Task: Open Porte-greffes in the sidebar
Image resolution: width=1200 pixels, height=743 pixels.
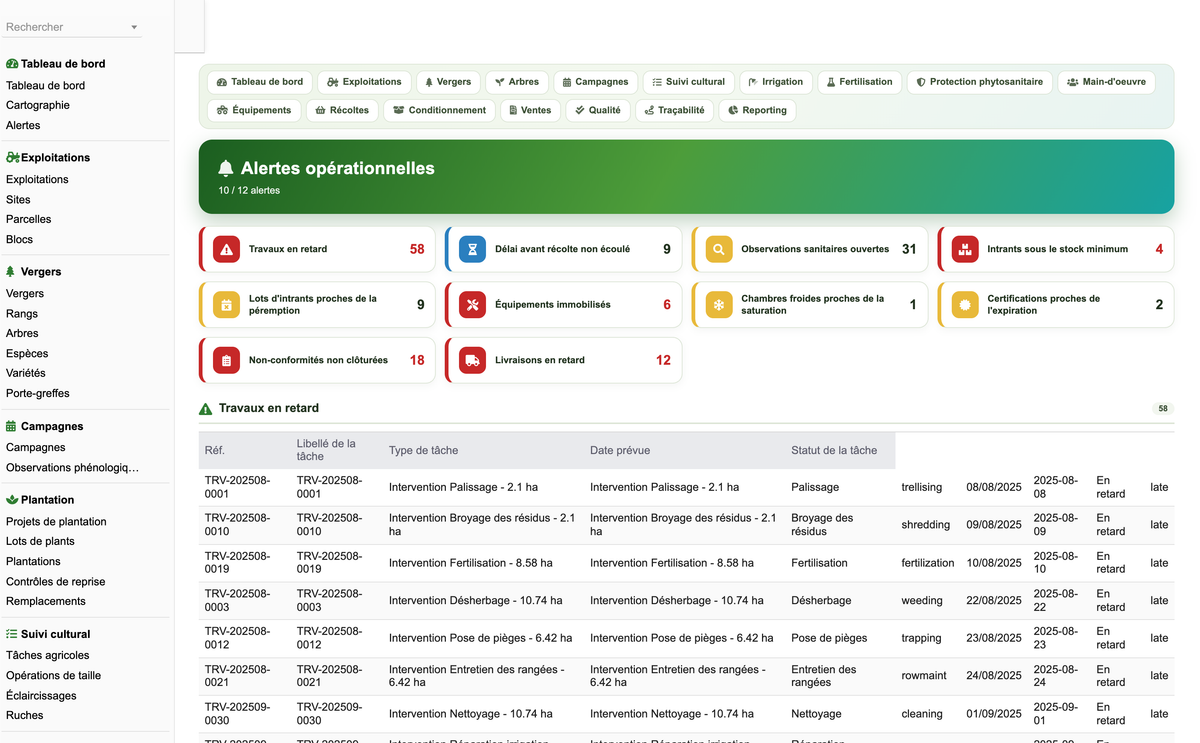Action: click(38, 393)
